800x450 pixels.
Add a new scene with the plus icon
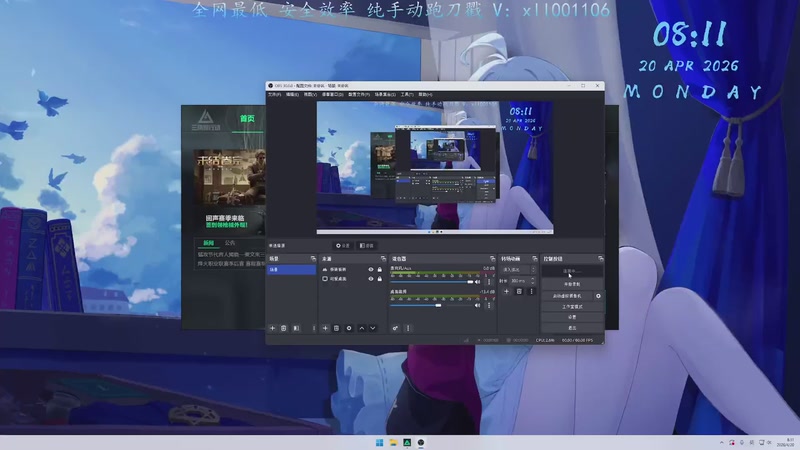pyautogui.click(x=272, y=328)
